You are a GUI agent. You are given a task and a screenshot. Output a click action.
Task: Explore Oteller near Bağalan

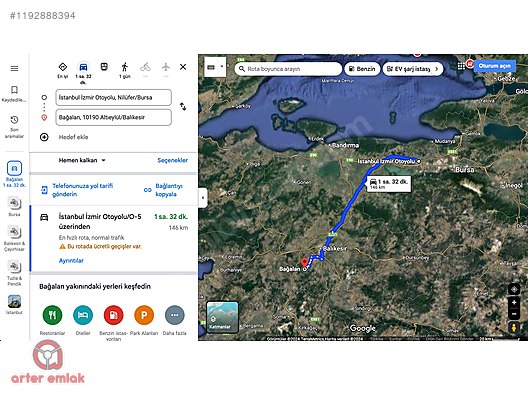tap(83, 320)
